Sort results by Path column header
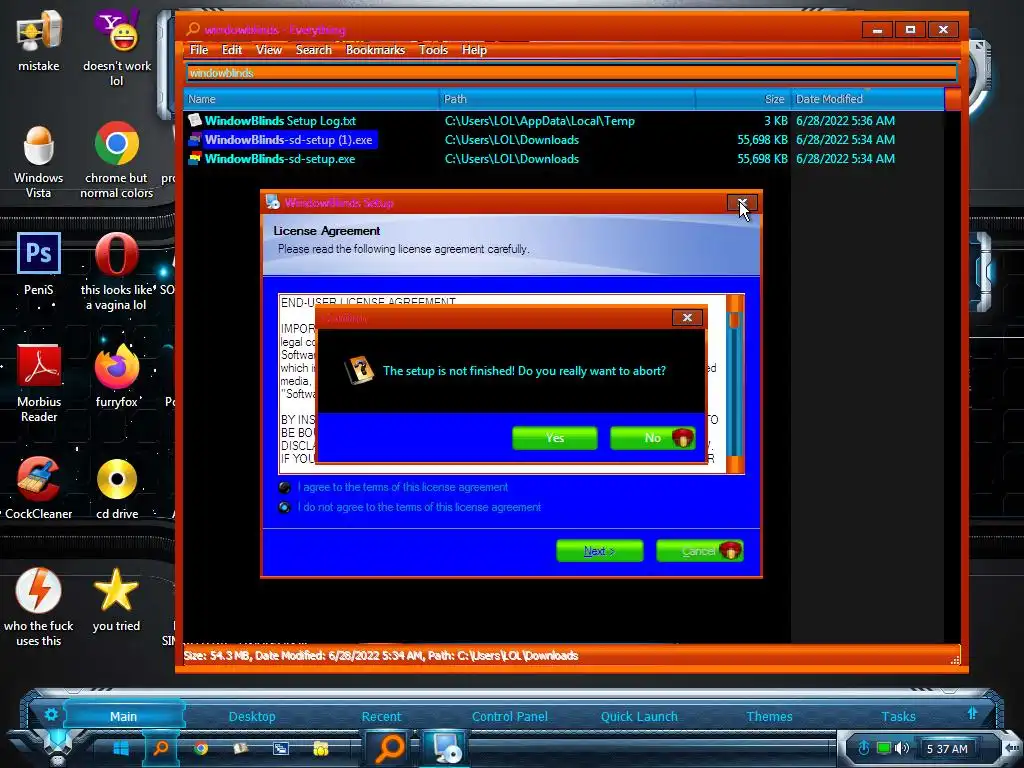Viewport: 1024px width, 768px height. 567,99
